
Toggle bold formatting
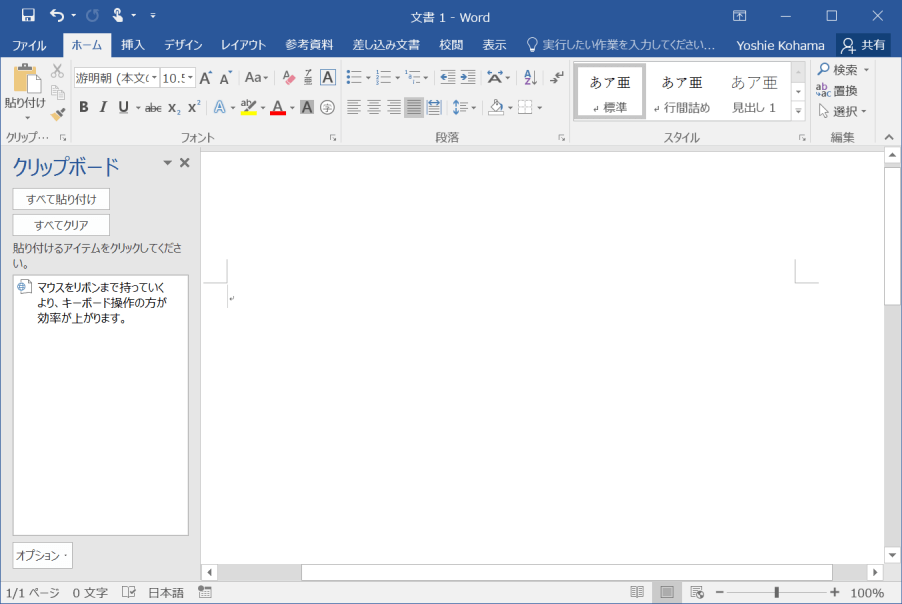pos(84,107)
